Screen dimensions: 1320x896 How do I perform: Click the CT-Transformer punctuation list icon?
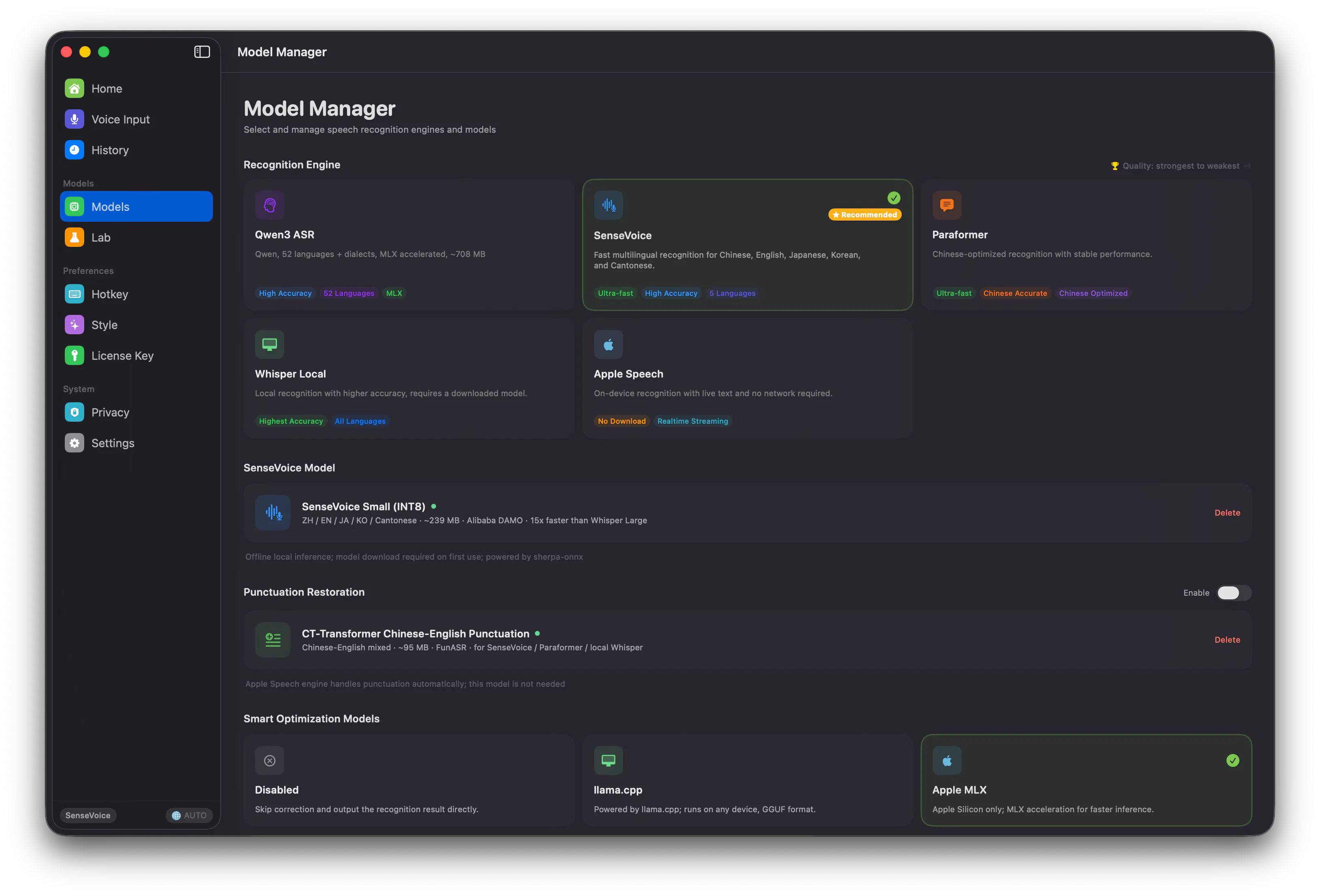point(273,640)
